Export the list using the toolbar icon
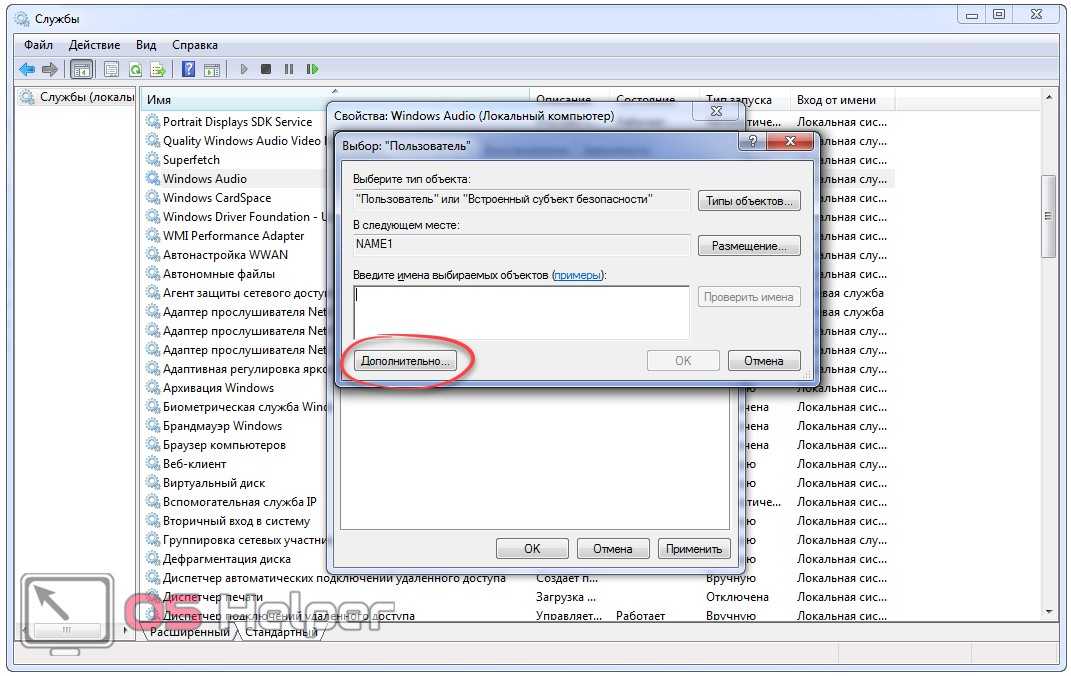Screen dimensions: 1071x676 [158, 70]
